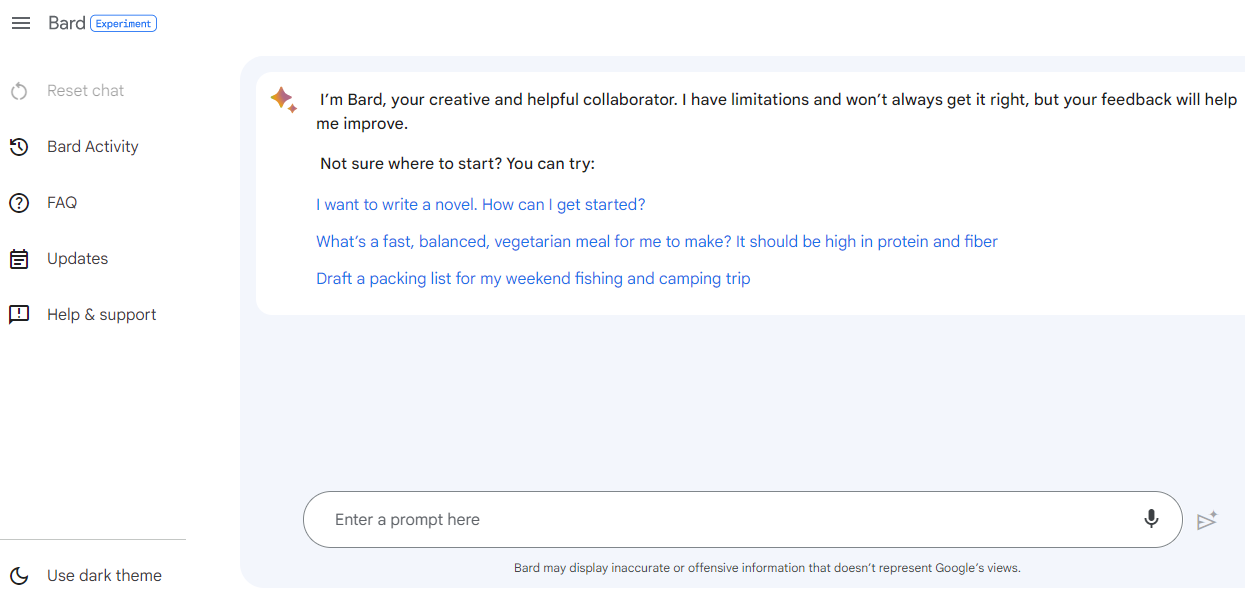Click the Bard sparkle avatar icon
This screenshot has width=1245, height=599.
click(283, 99)
